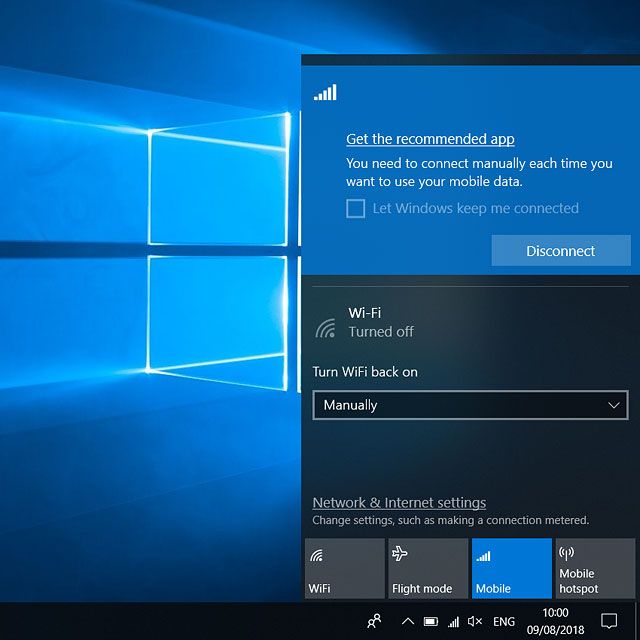The image size is (640, 640).
Task: Click the muted volume icon in taskbar
Action: pyautogui.click(x=475, y=621)
